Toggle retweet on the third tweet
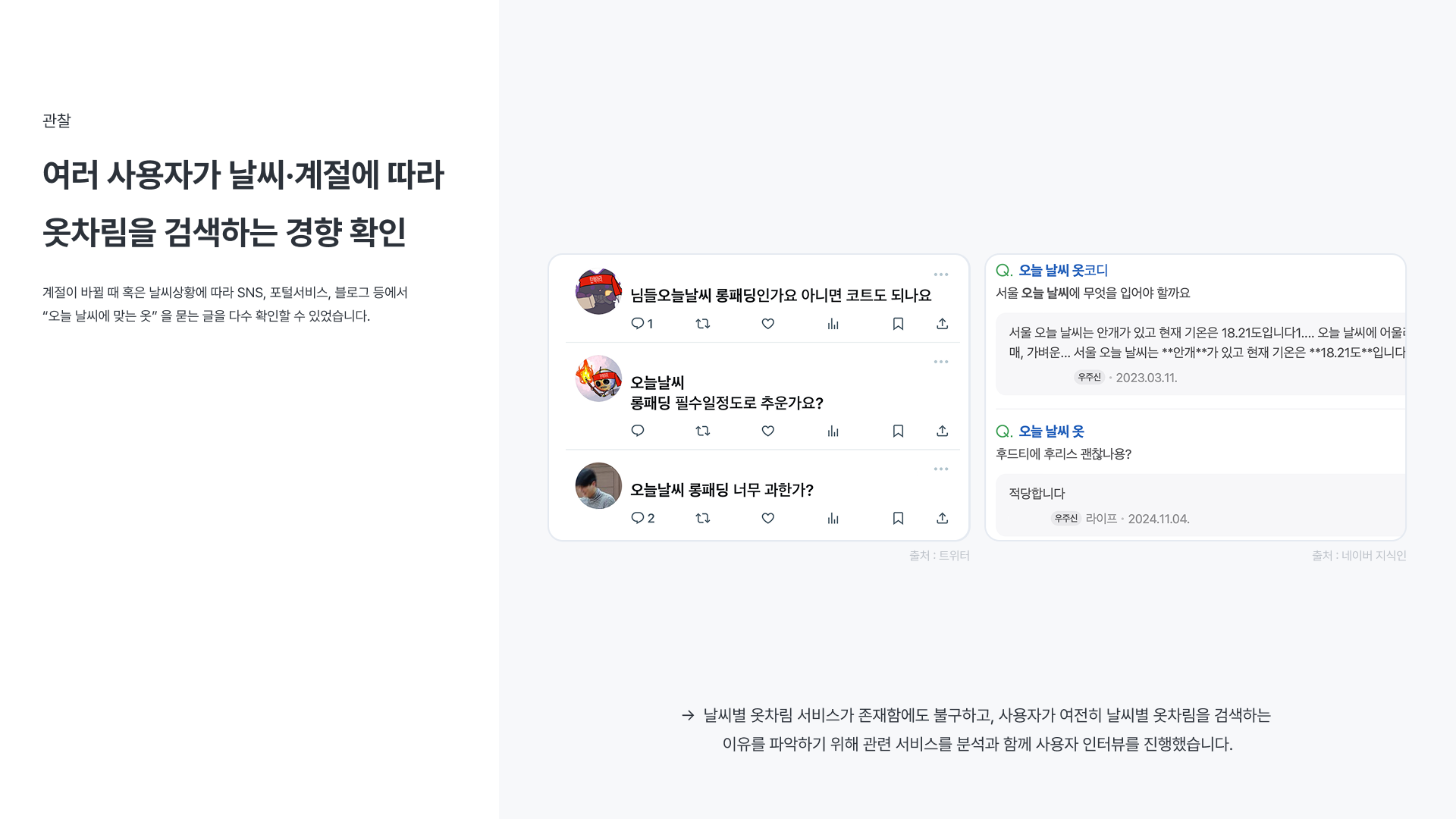This screenshot has height=819, width=1456. [x=703, y=518]
